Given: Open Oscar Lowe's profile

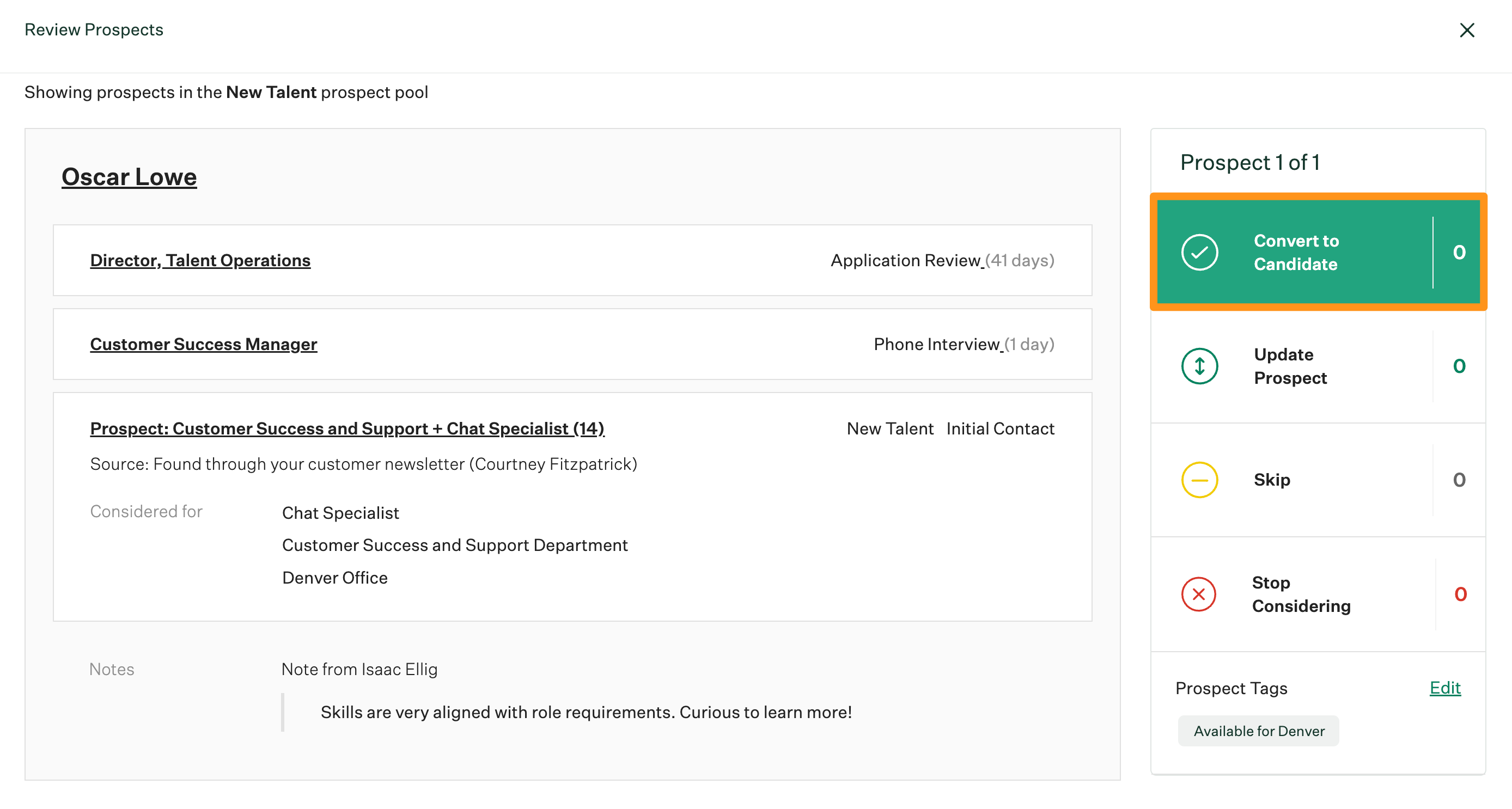Looking at the screenshot, I should 129,176.
